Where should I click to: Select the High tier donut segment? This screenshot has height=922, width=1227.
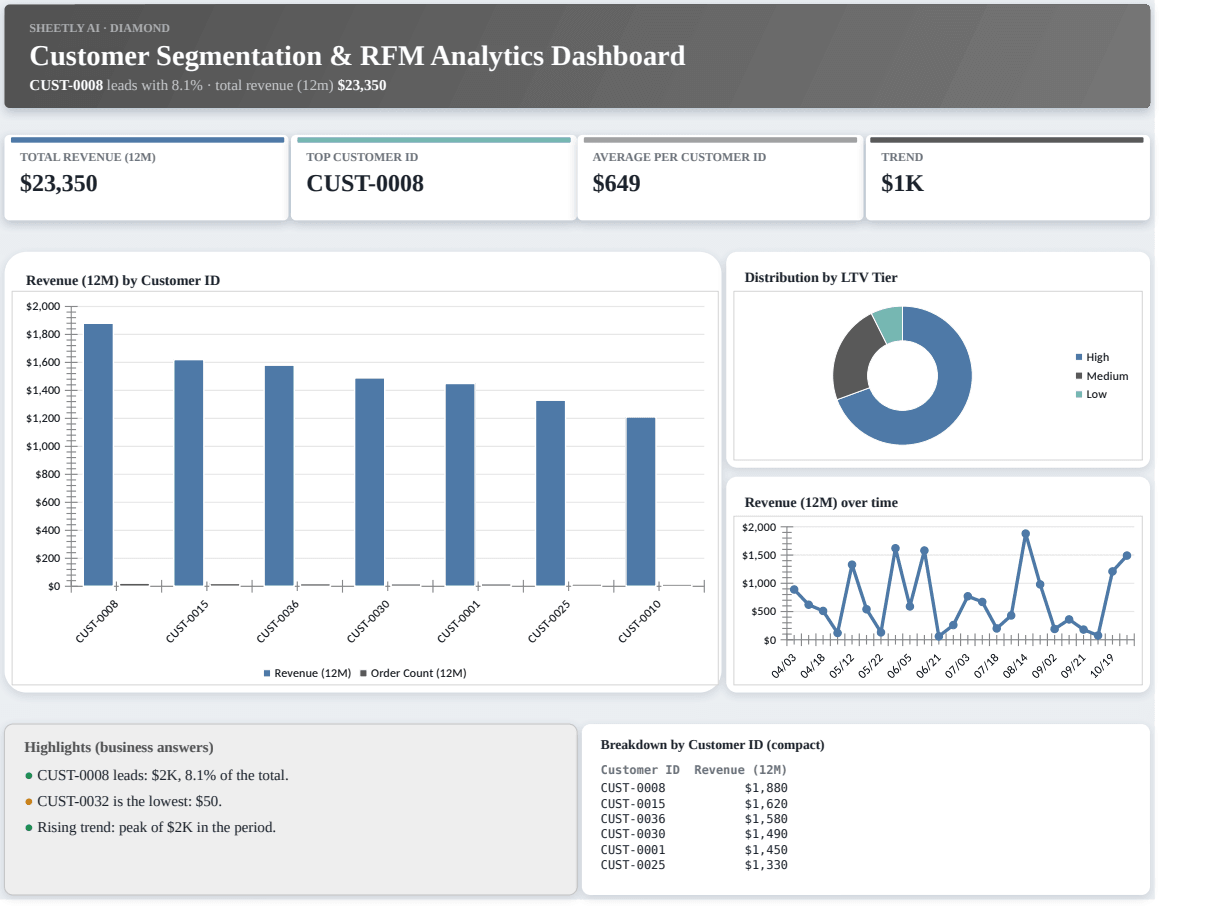944,405
